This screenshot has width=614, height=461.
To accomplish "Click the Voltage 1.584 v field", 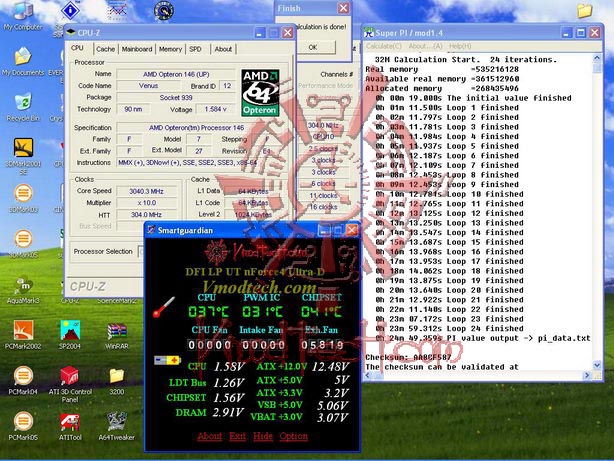I will coord(216,109).
